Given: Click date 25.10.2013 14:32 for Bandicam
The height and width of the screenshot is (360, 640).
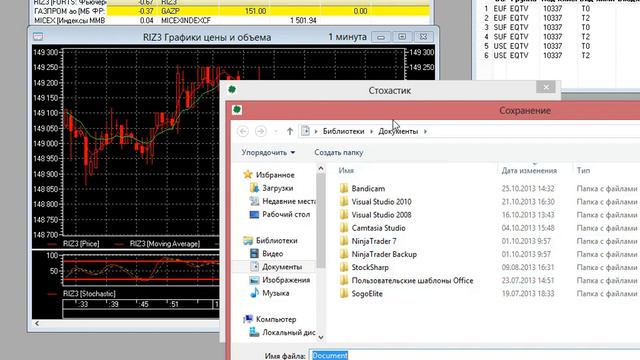Looking at the screenshot, I should 528,189.
